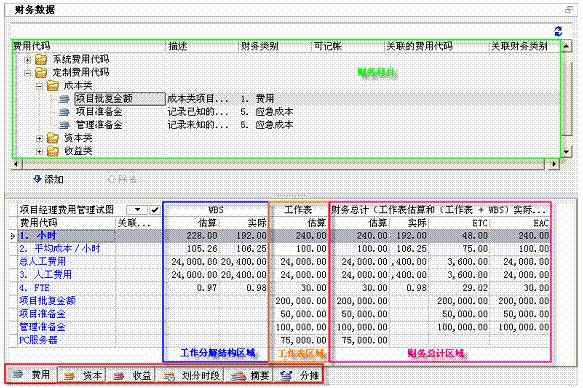Click the 收益类 folder icon

click(53, 151)
